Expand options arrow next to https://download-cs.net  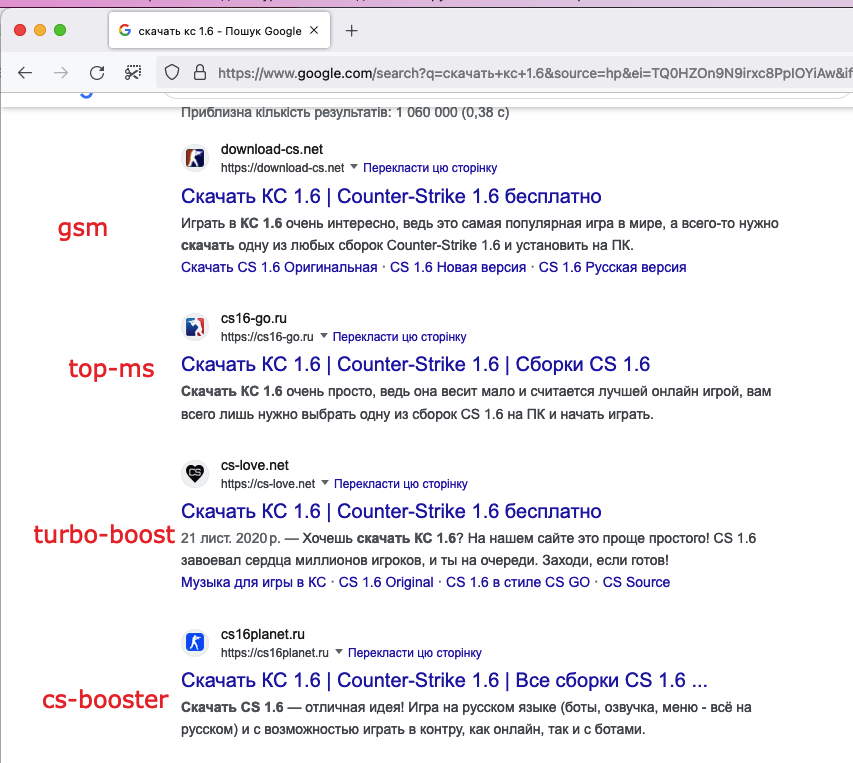tap(354, 166)
